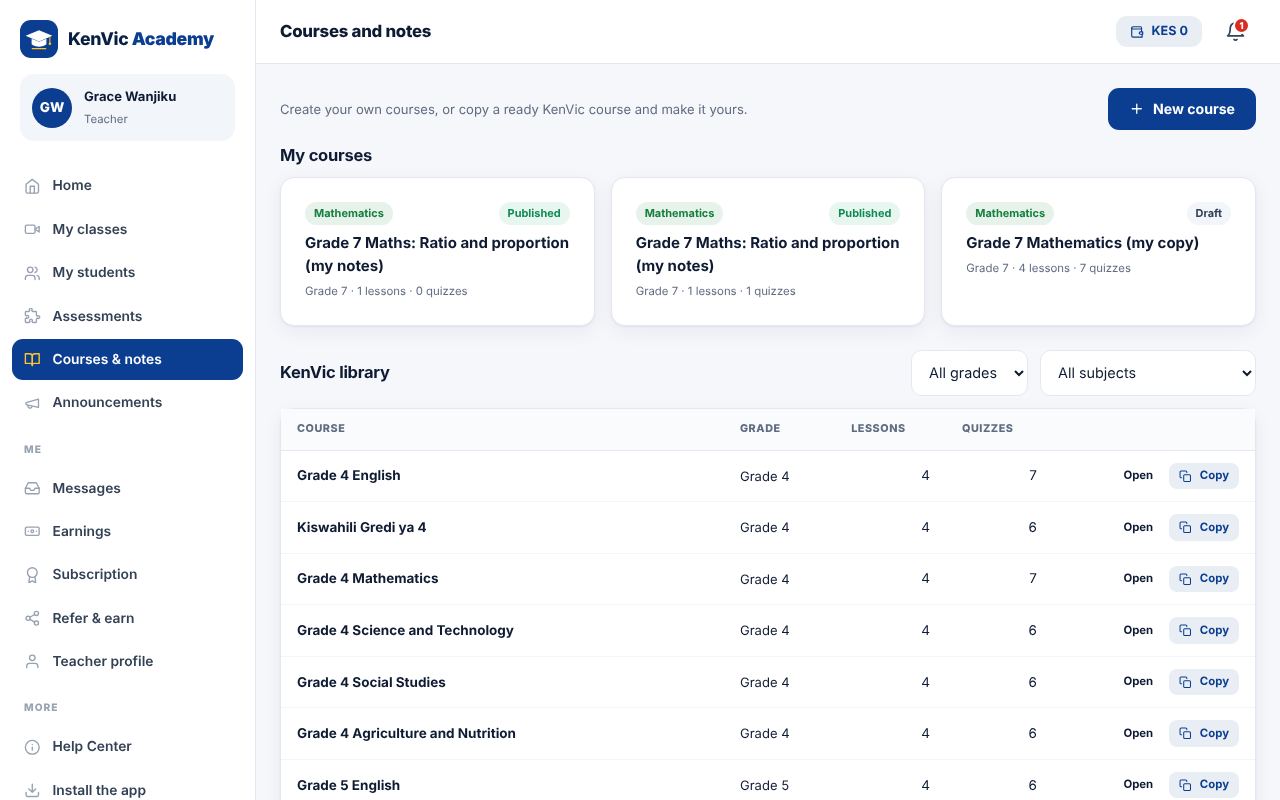Viewport: 1280px width, 800px height.
Task: Copy the Grade 4 English course
Action: coord(1204,476)
